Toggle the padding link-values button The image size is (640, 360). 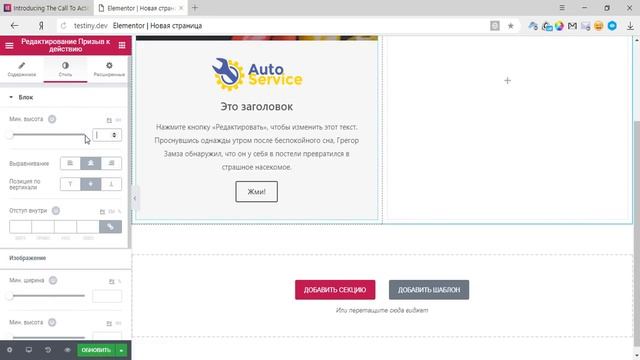(x=110, y=227)
